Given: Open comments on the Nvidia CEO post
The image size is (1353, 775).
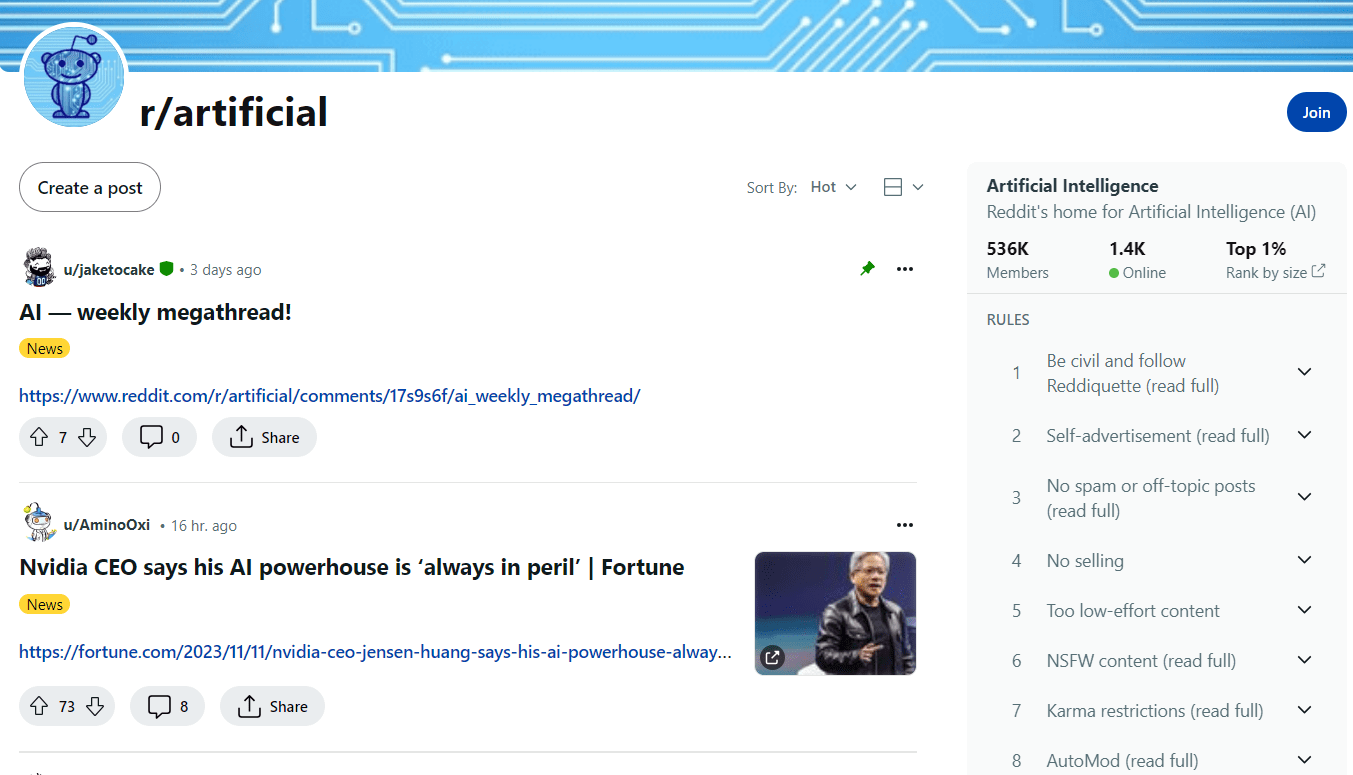Looking at the screenshot, I should [x=167, y=706].
